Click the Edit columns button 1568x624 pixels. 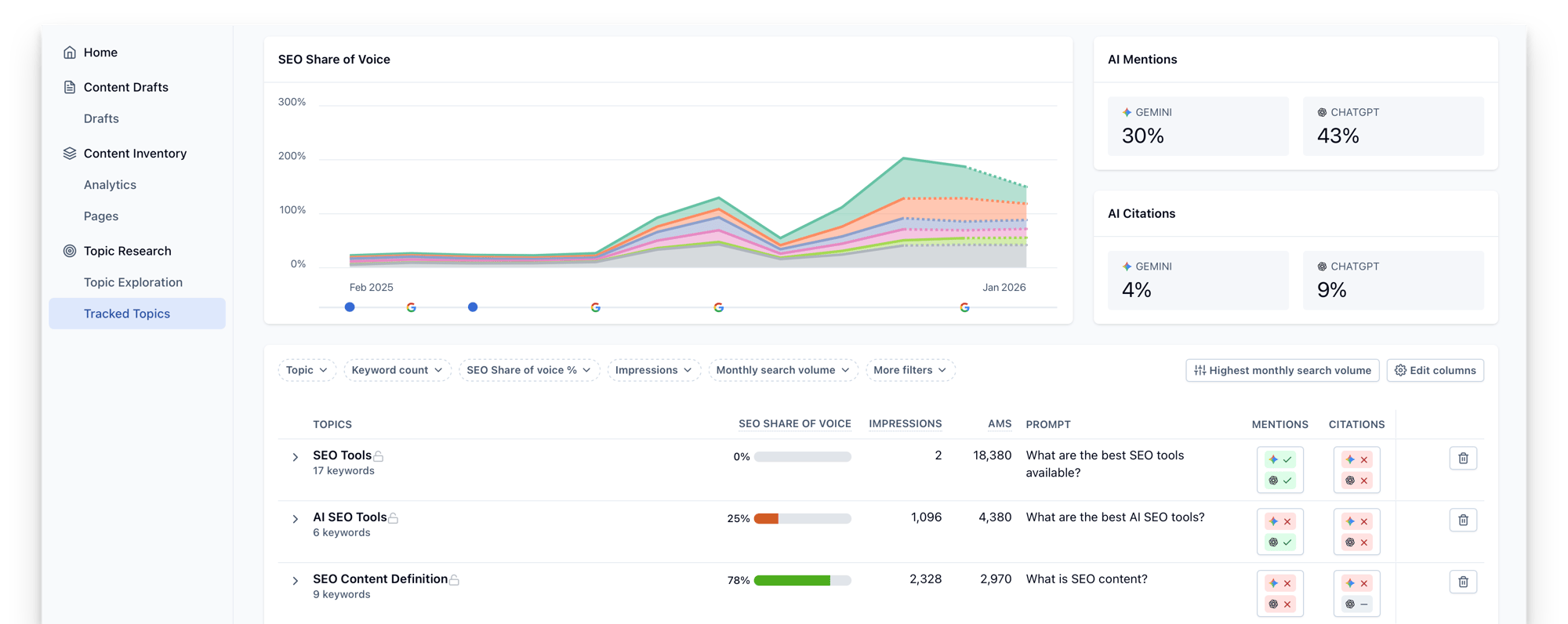point(1435,370)
